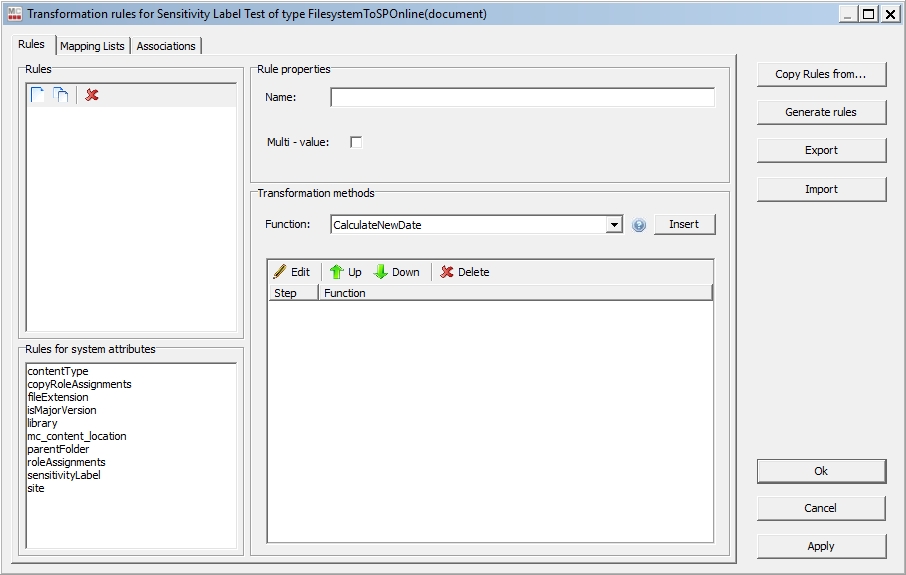
Task: Move step Down with green arrow
Action: pyautogui.click(x=397, y=272)
